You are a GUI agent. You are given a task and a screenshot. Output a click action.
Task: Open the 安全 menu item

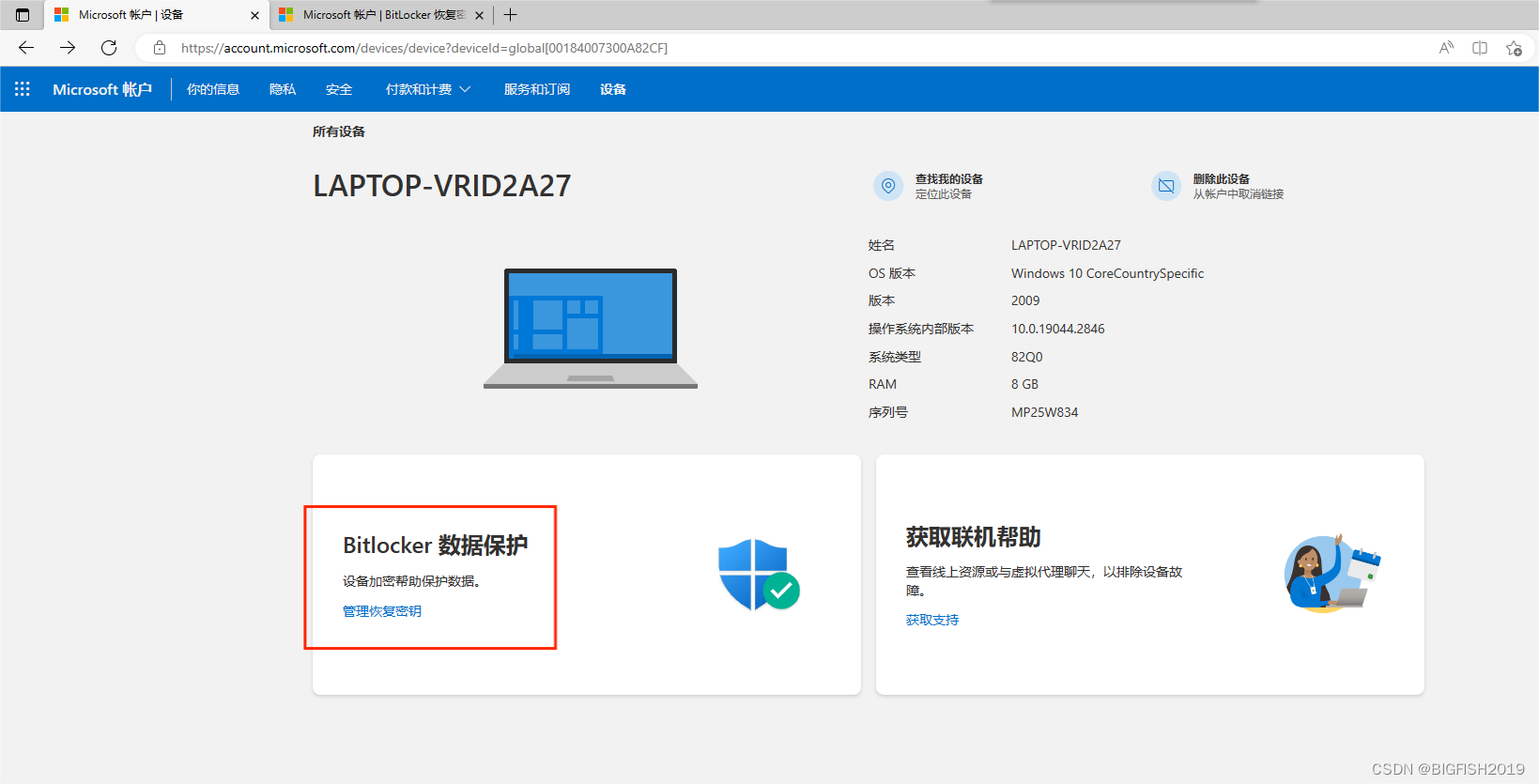(339, 89)
